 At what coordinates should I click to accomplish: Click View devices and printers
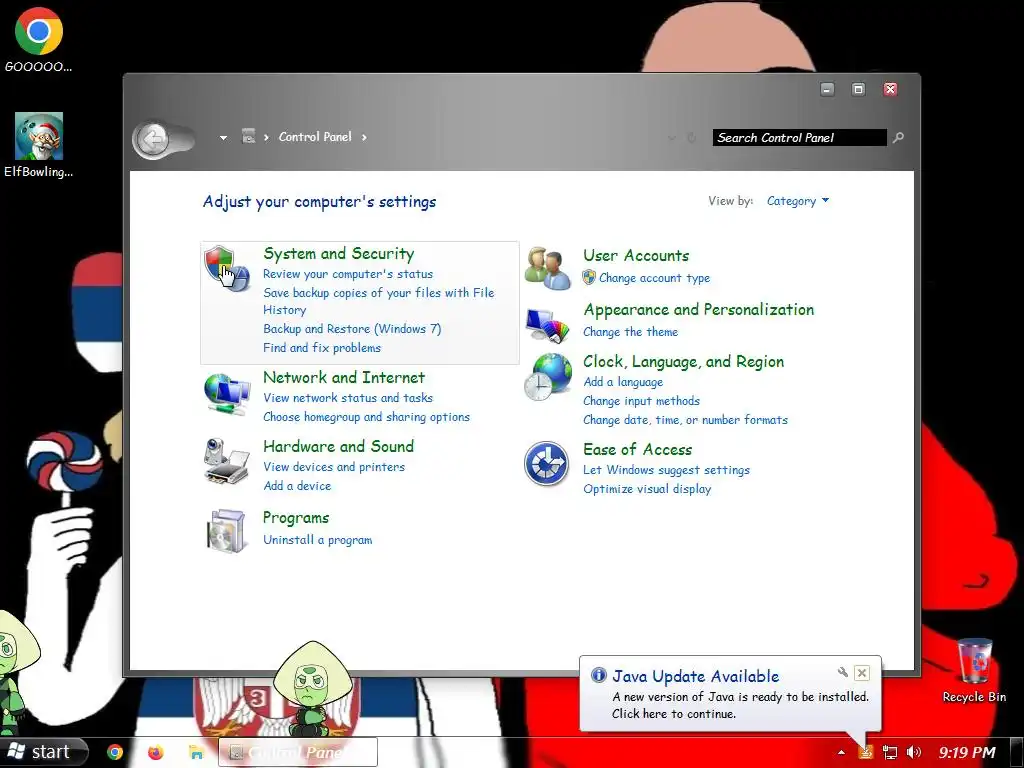pos(334,467)
